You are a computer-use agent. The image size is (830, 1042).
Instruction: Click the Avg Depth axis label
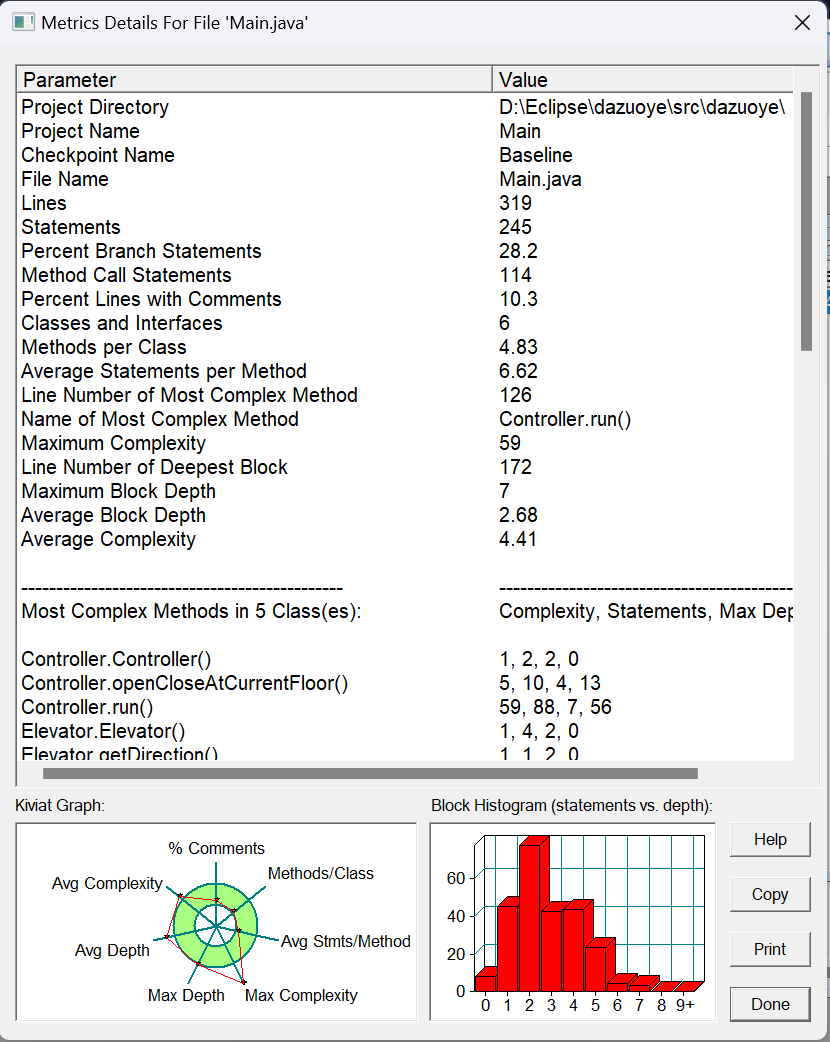(x=112, y=950)
